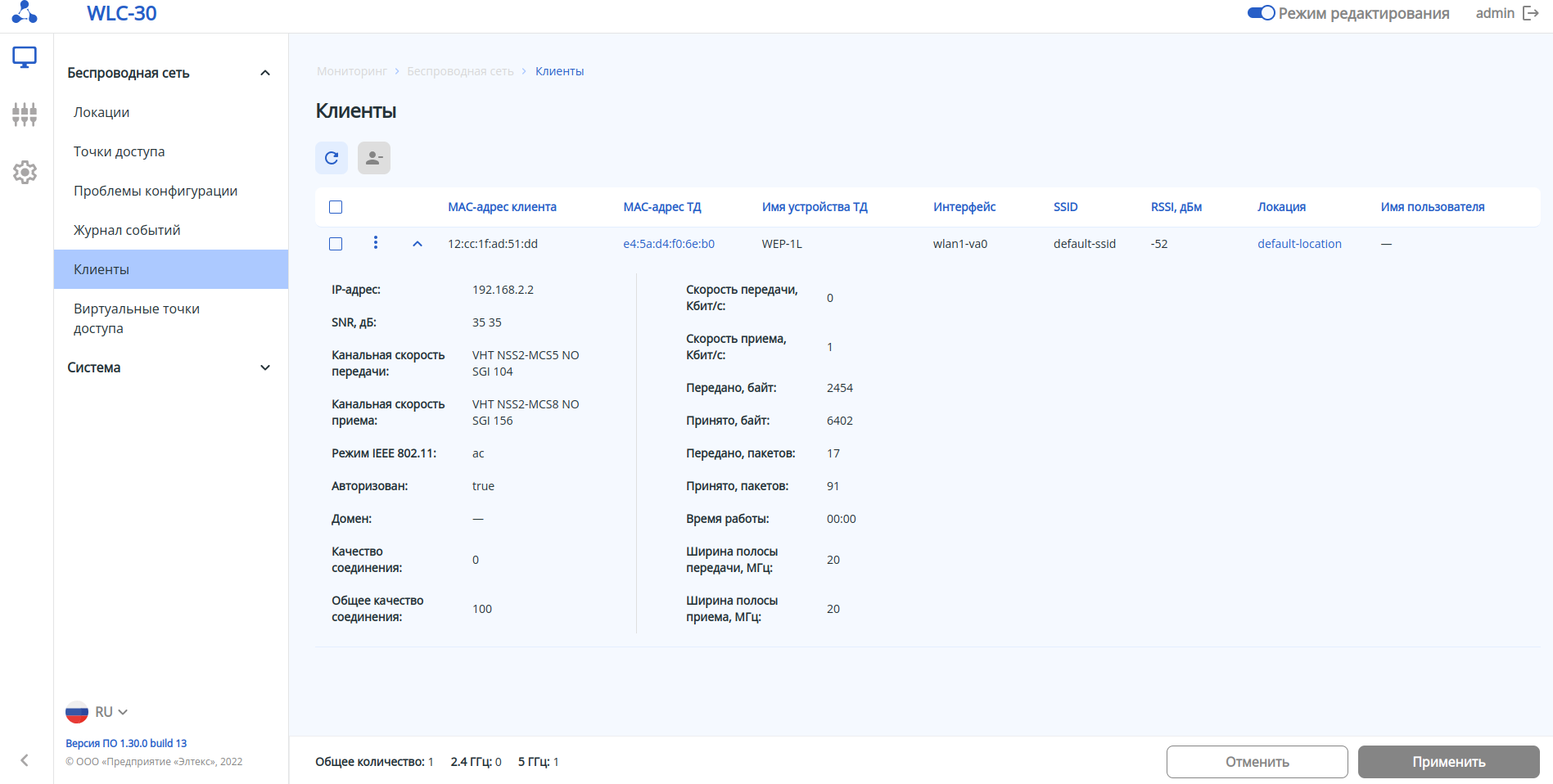Click the received packets value 91
This screenshot has height=784, width=1553.
point(833,486)
